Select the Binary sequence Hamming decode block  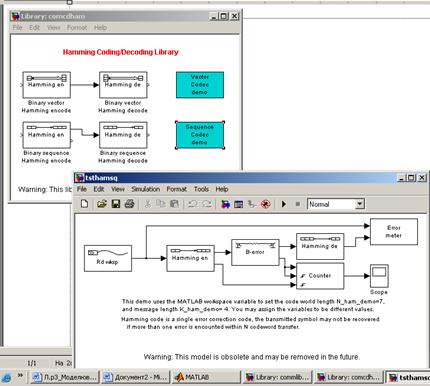click(x=123, y=135)
